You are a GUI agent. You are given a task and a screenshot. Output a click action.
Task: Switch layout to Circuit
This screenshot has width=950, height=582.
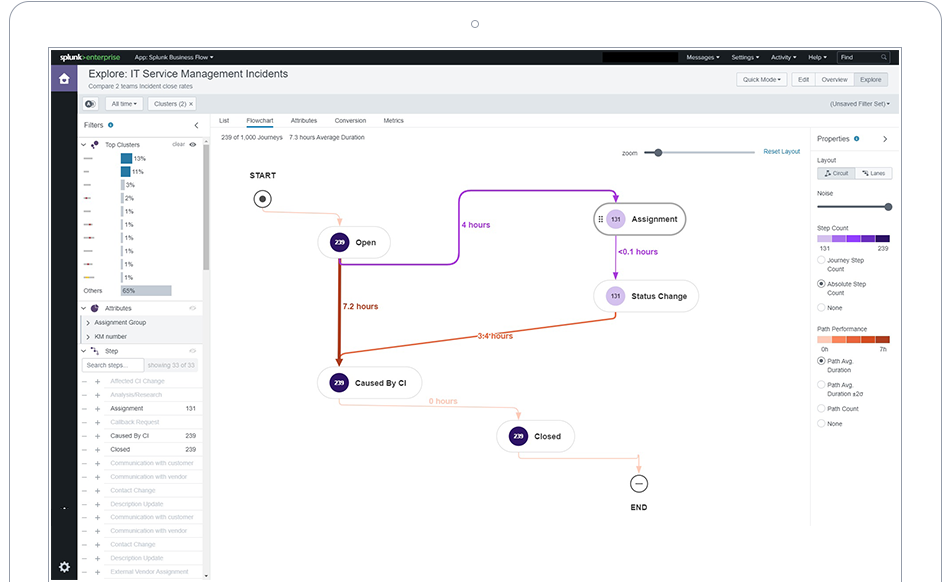click(x=836, y=173)
